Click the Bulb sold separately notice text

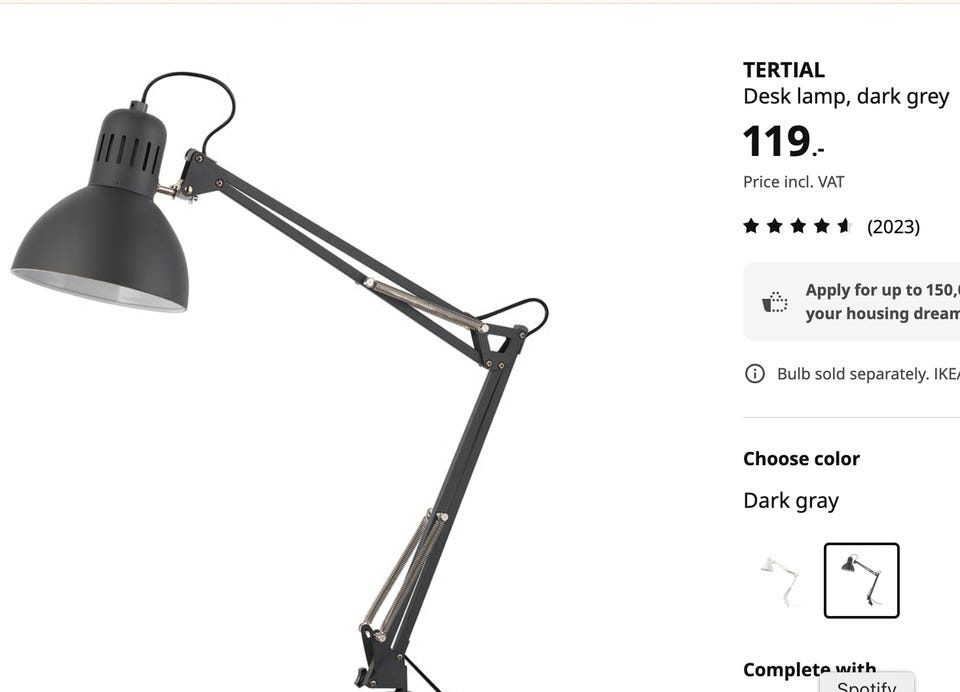pyautogui.click(x=868, y=374)
